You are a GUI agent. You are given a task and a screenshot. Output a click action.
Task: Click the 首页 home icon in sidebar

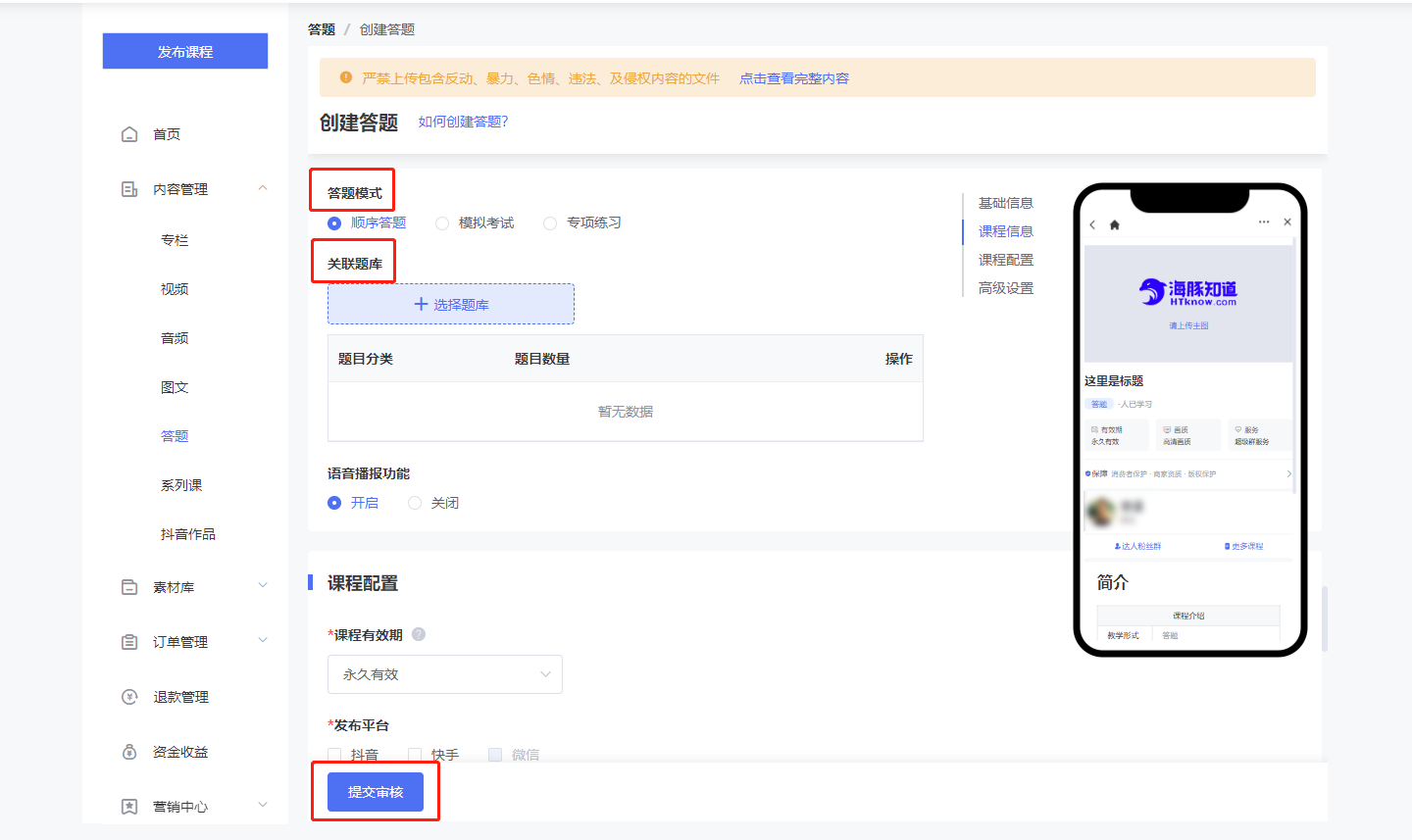coord(129,134)
